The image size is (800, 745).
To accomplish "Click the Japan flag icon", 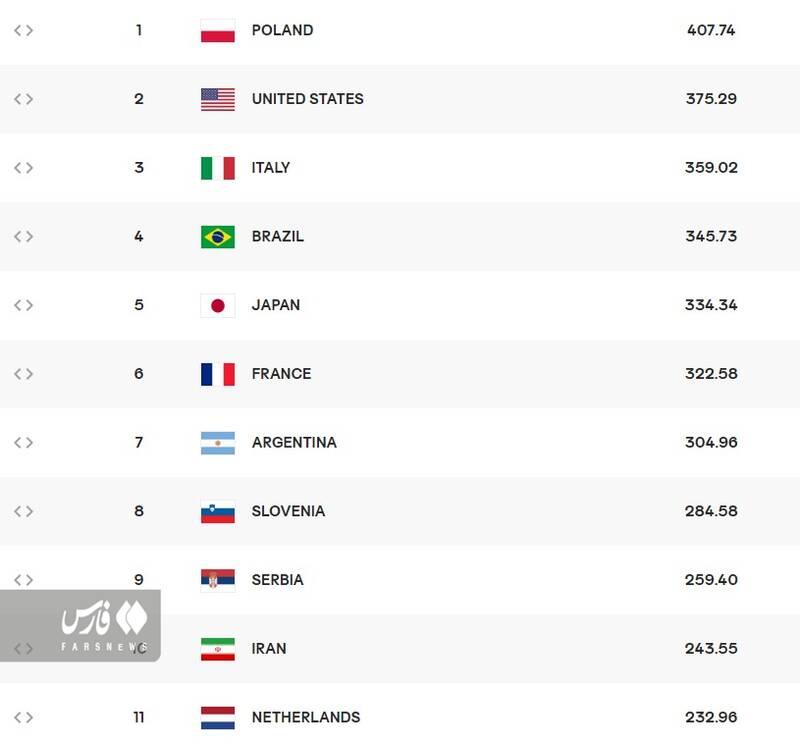I will pyautogui.click(x=218, y=305).
